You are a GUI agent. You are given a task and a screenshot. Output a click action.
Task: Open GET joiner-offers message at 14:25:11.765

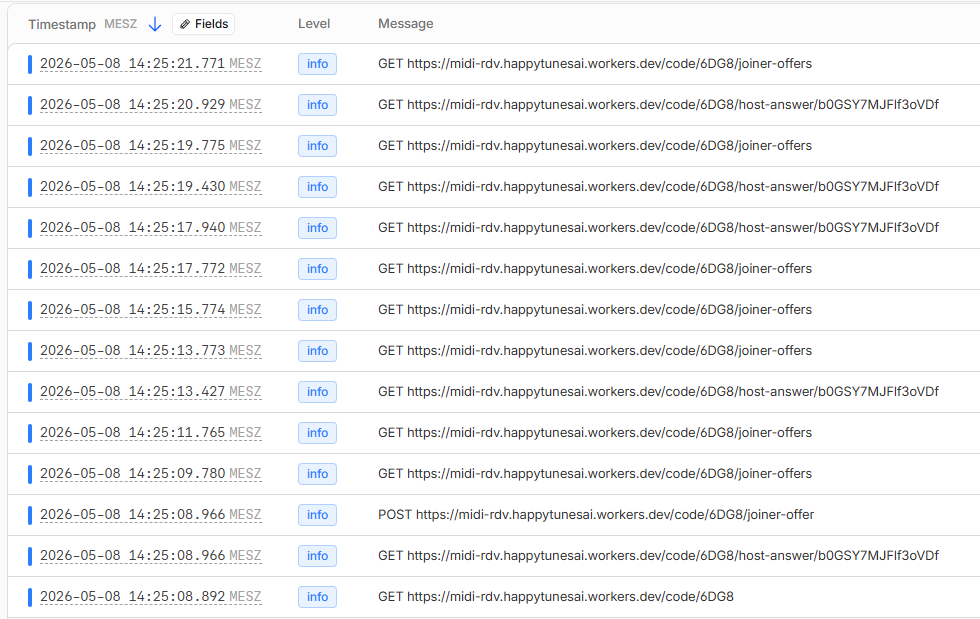point(595,433)
